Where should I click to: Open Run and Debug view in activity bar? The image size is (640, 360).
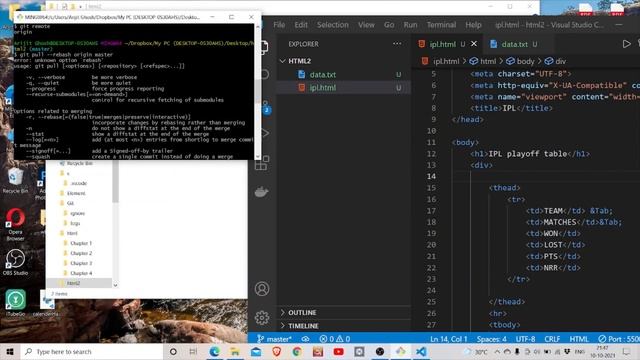pyautogui.click(x=264, y=133)
